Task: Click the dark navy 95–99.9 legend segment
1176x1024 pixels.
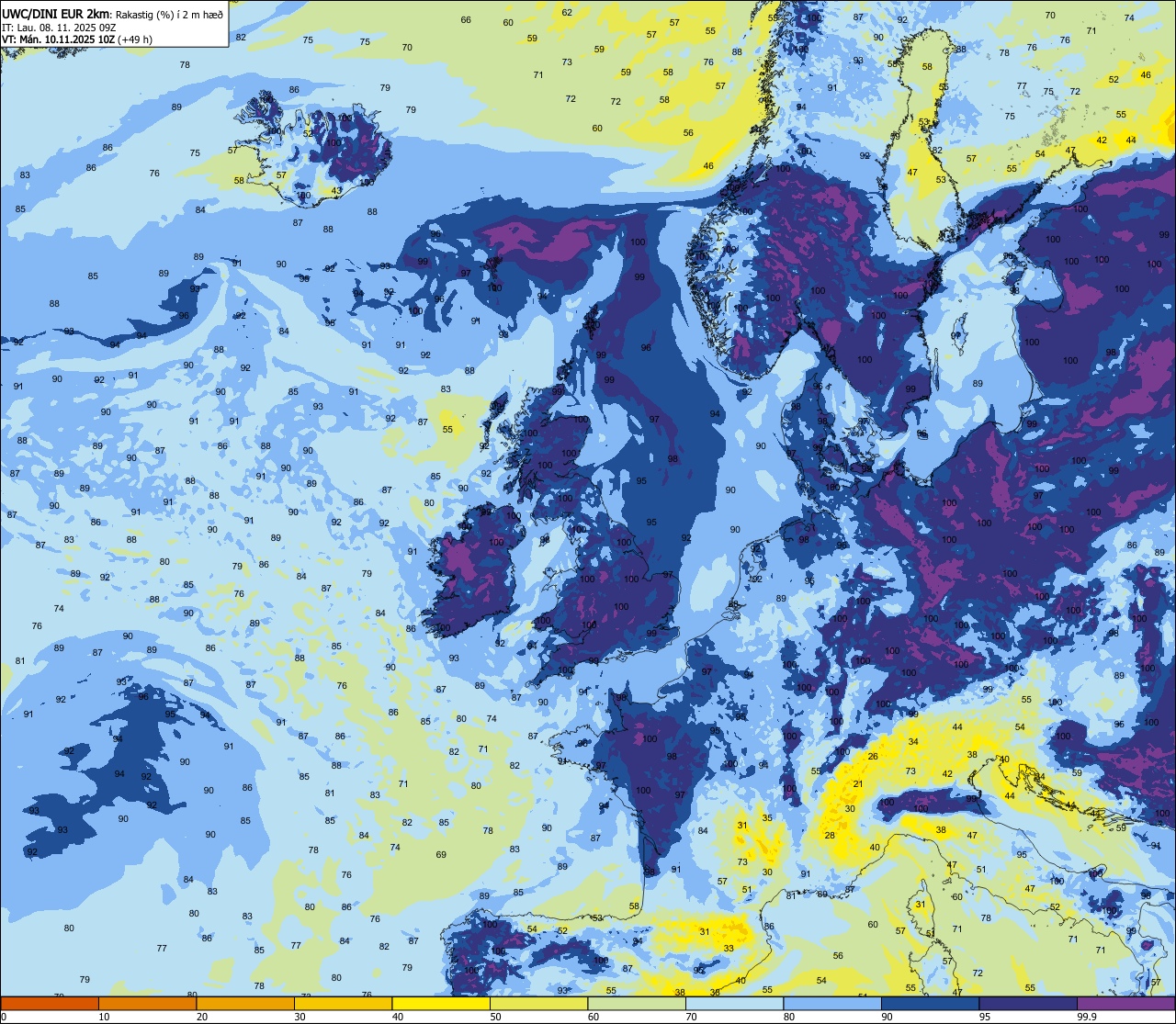Action: coord(1028,1003)
